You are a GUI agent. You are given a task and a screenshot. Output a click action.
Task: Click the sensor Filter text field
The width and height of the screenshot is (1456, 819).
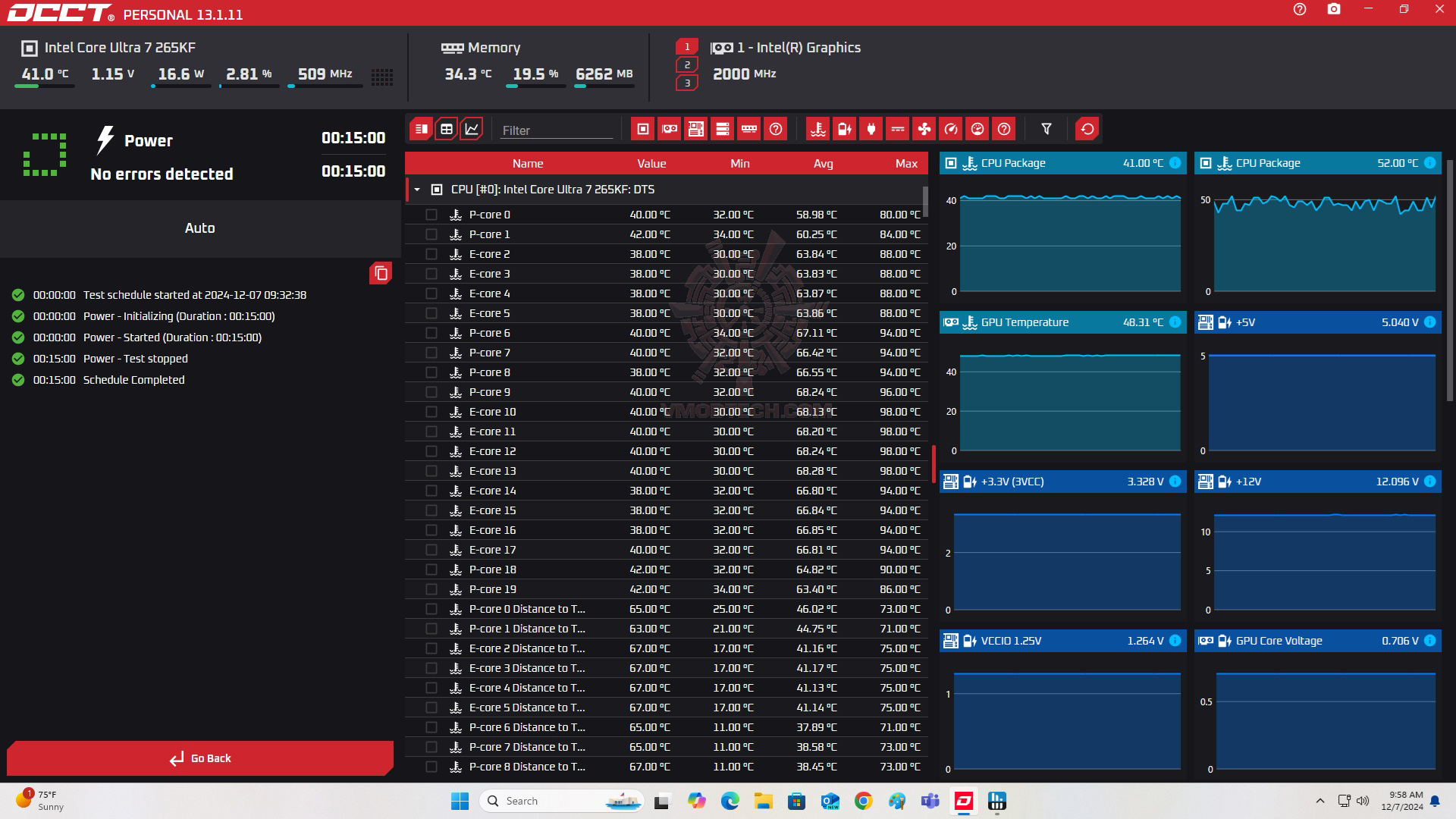[x=556, y=130]
